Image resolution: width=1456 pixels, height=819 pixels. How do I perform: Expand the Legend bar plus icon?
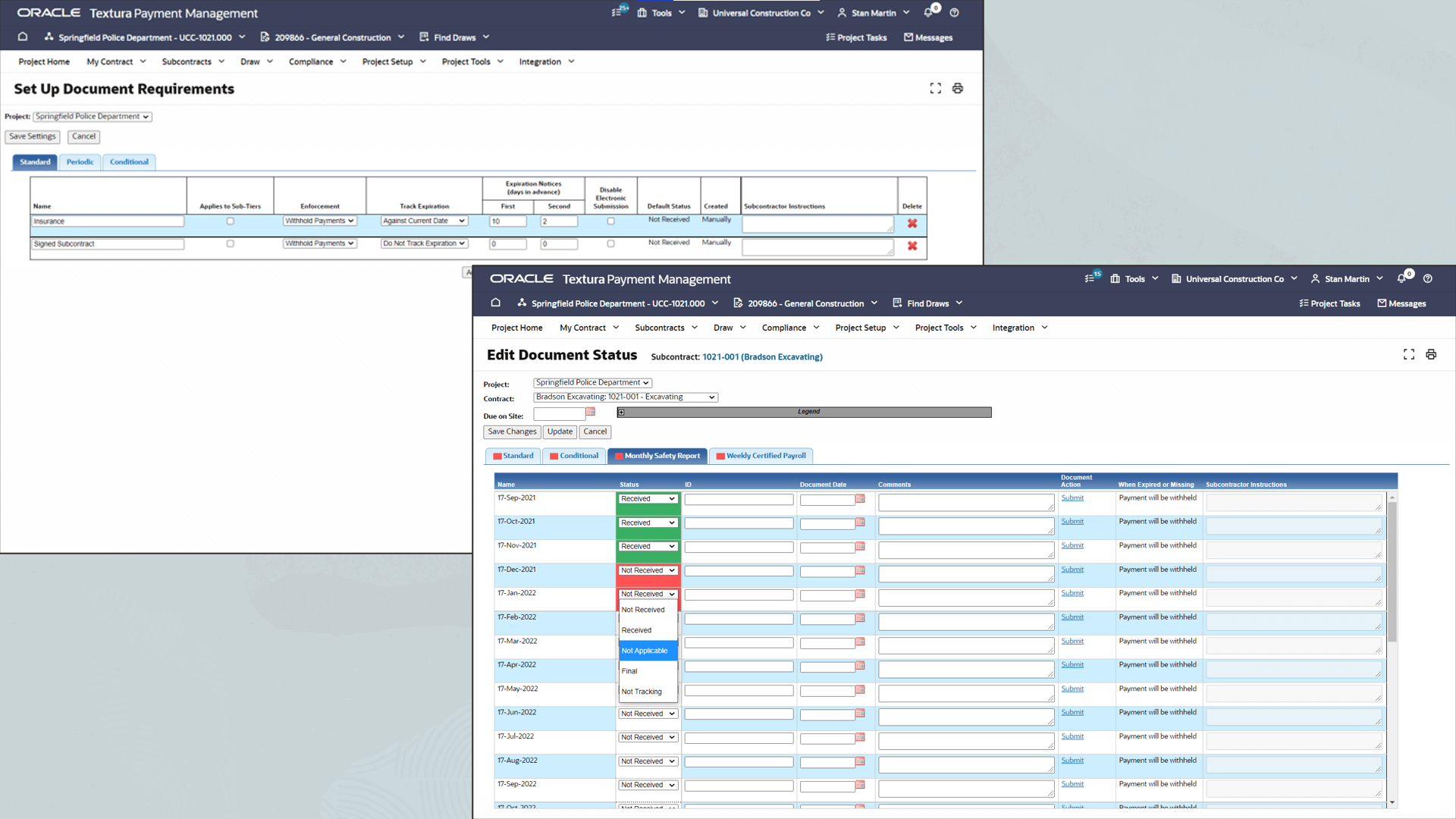coord(621,413)
